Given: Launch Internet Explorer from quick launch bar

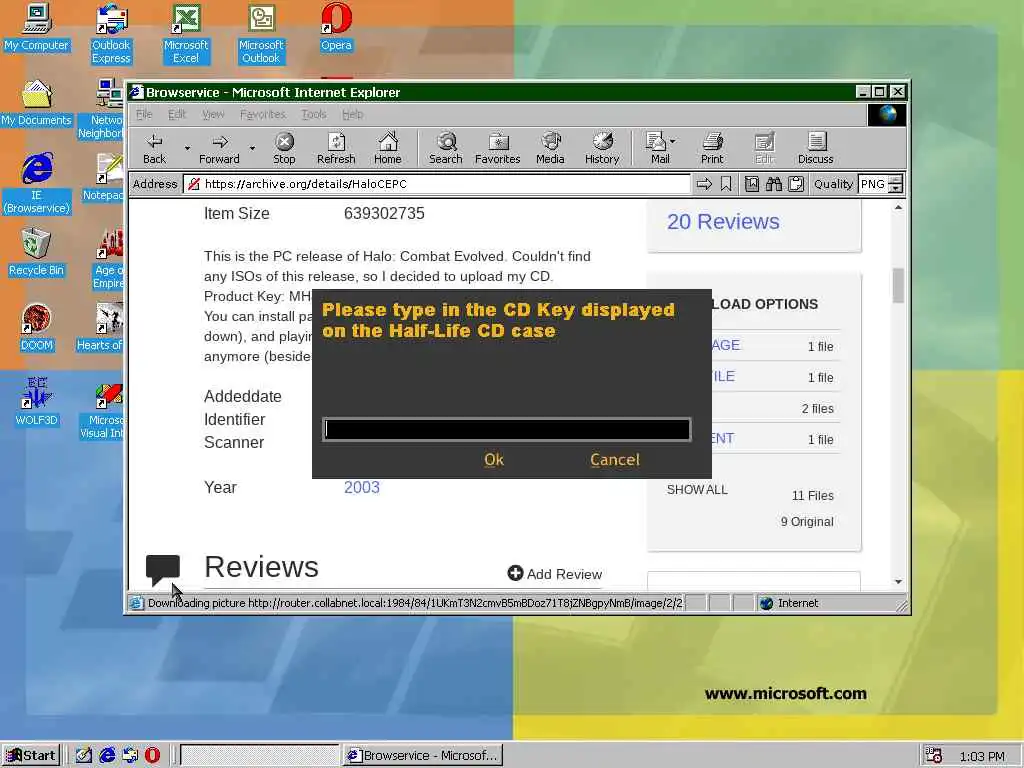Looking at the screenshot, I should [107, 756].
